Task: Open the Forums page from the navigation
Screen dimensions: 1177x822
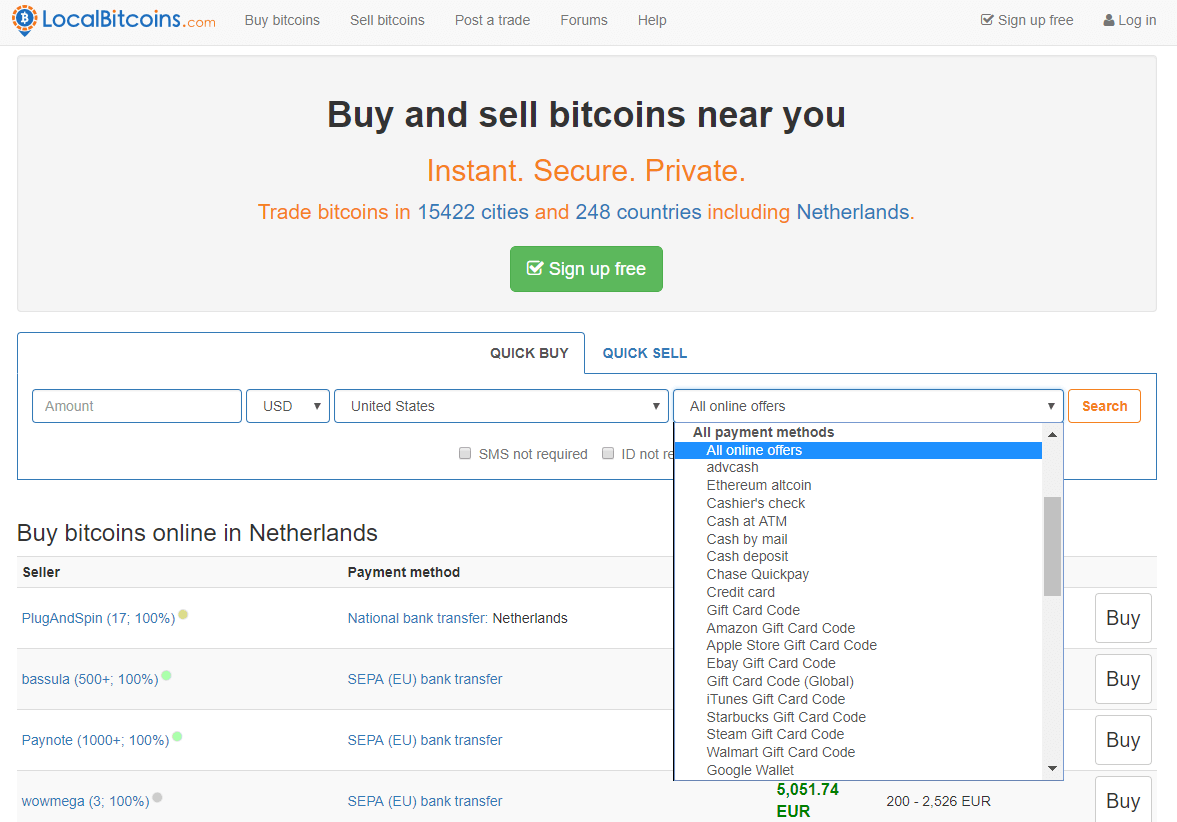Action: pos(584,20)
